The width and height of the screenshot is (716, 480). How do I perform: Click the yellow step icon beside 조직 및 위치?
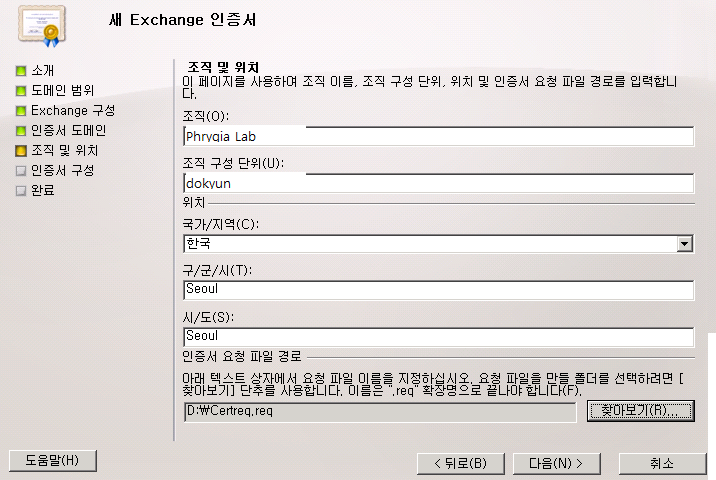click(x=21, y=151)
